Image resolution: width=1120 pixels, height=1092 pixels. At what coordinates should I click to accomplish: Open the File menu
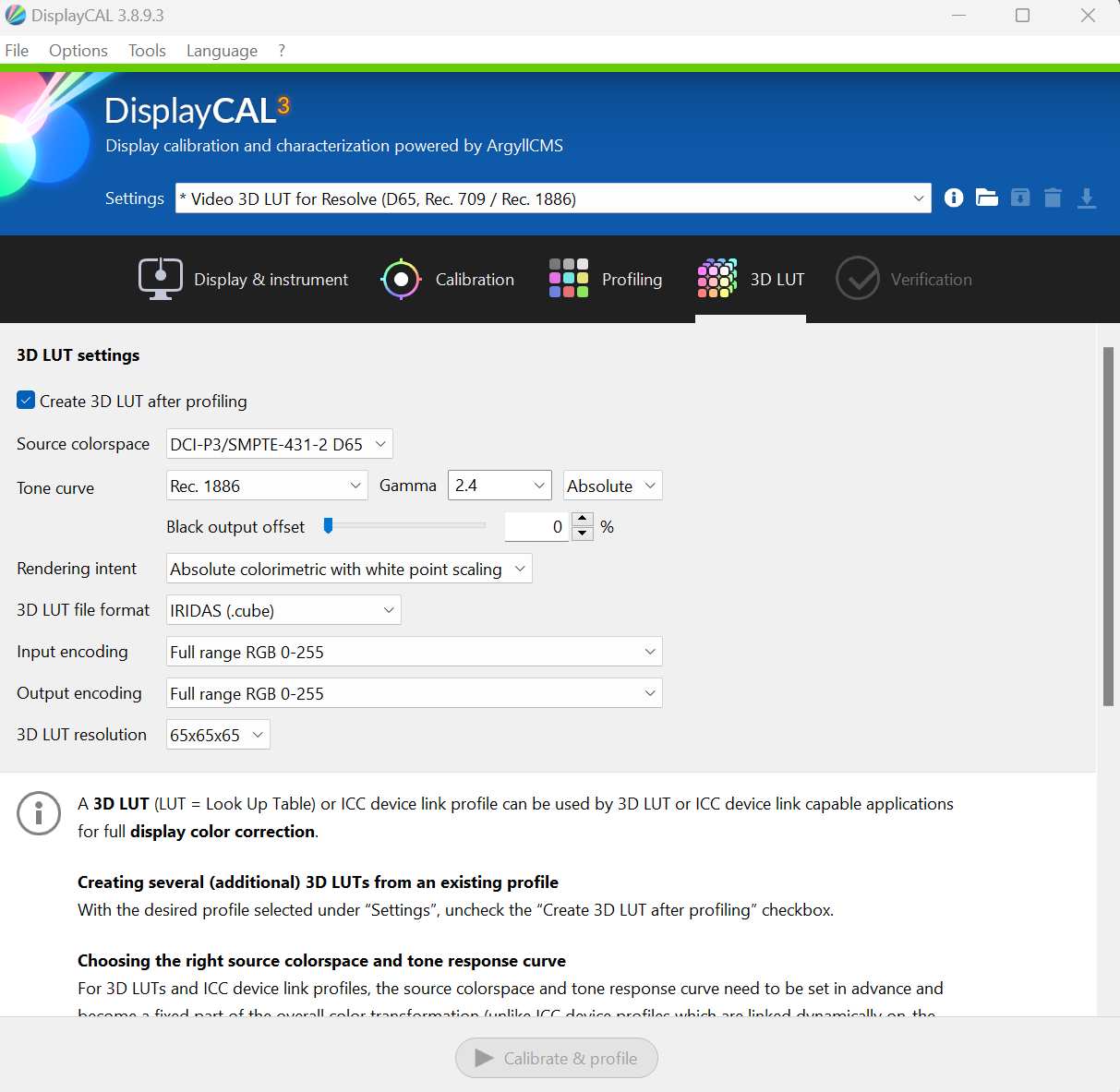[x=17, y=51]
